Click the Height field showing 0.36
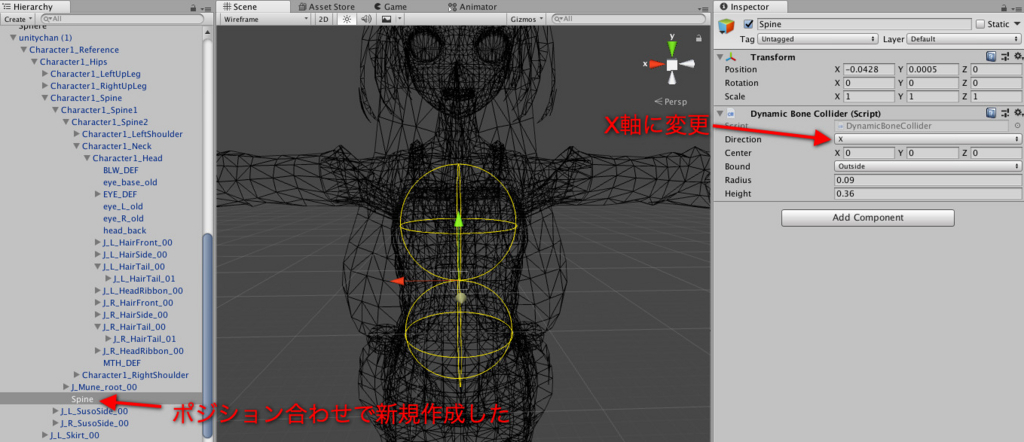 click(x=927, y=194)
